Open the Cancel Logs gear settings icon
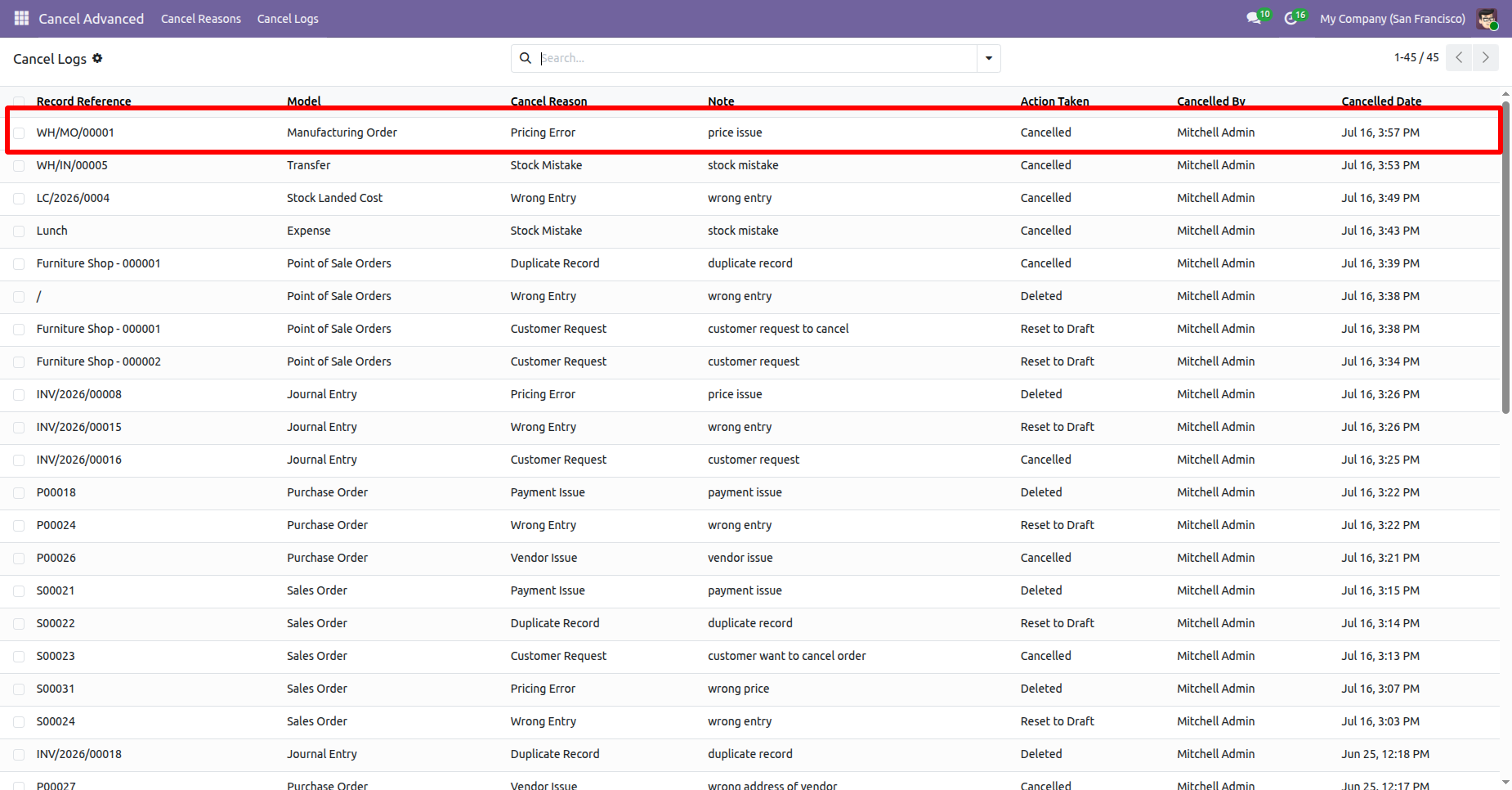The width and height of the screenshot is (1512, 790). tap(97, 58)
